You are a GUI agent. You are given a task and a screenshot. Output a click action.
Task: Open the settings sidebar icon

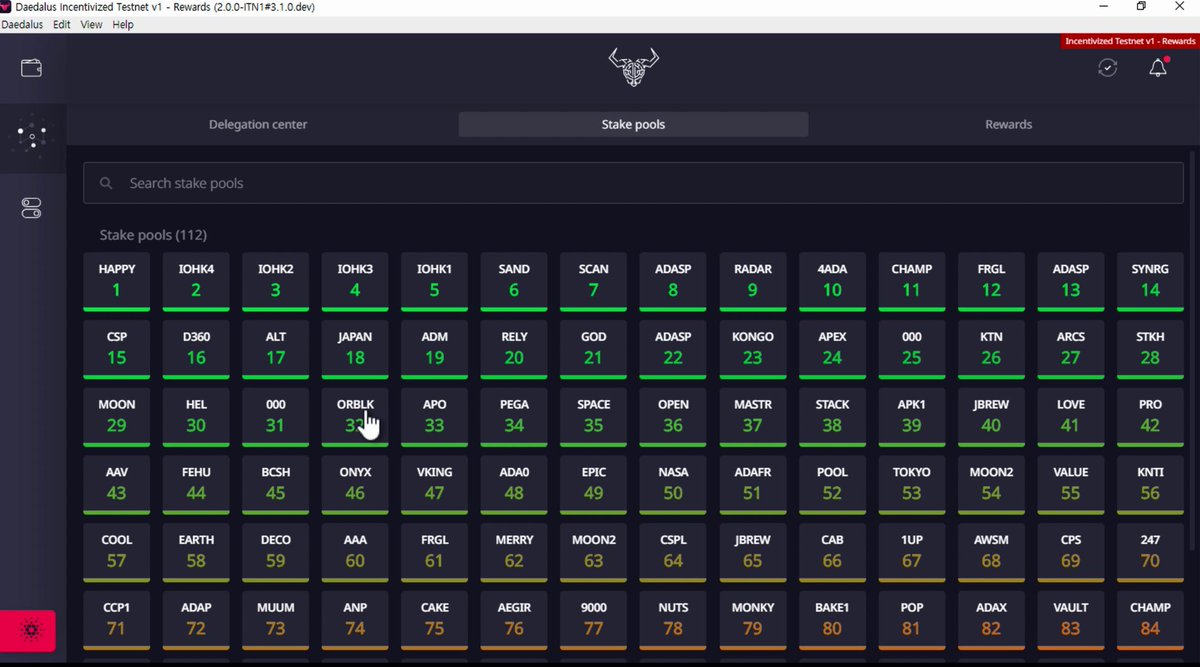(x=31, y=208)
